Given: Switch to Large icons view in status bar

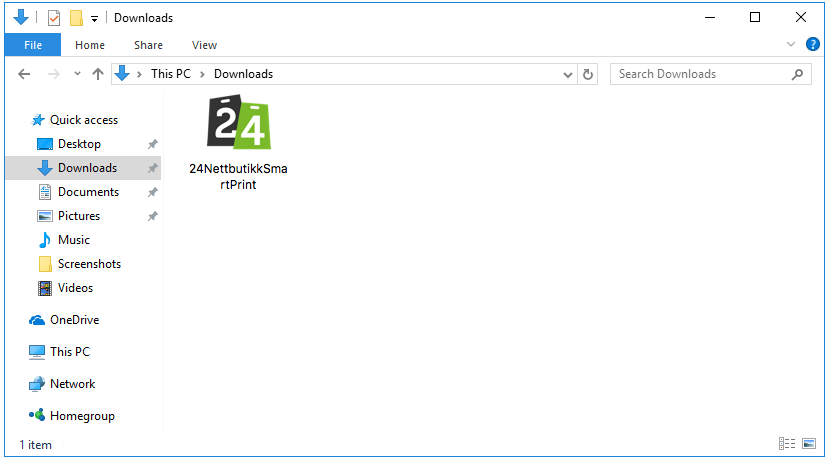Looking at the screenshot, I should [809, 444].
